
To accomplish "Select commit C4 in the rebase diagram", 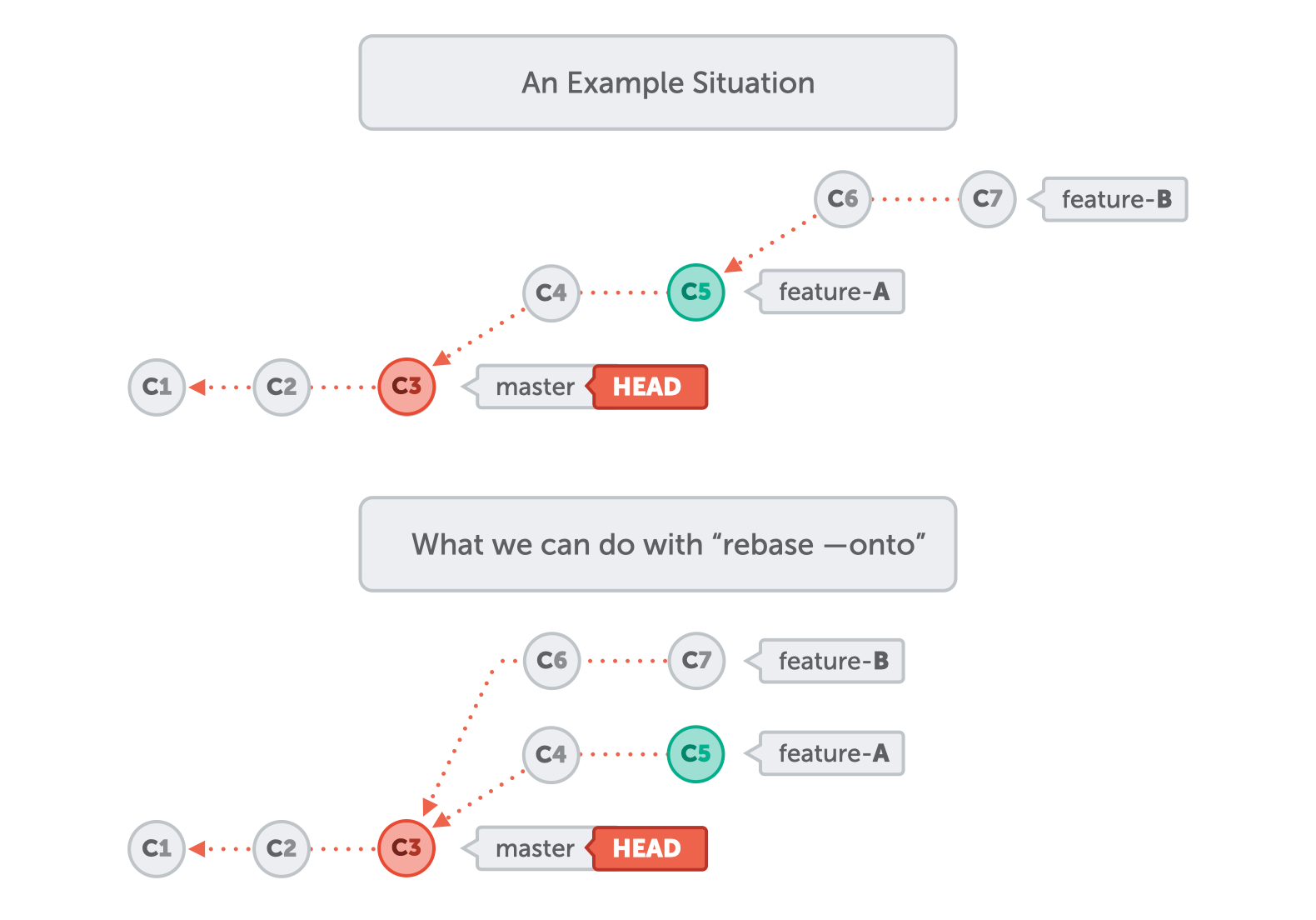I will click(551, 754).
